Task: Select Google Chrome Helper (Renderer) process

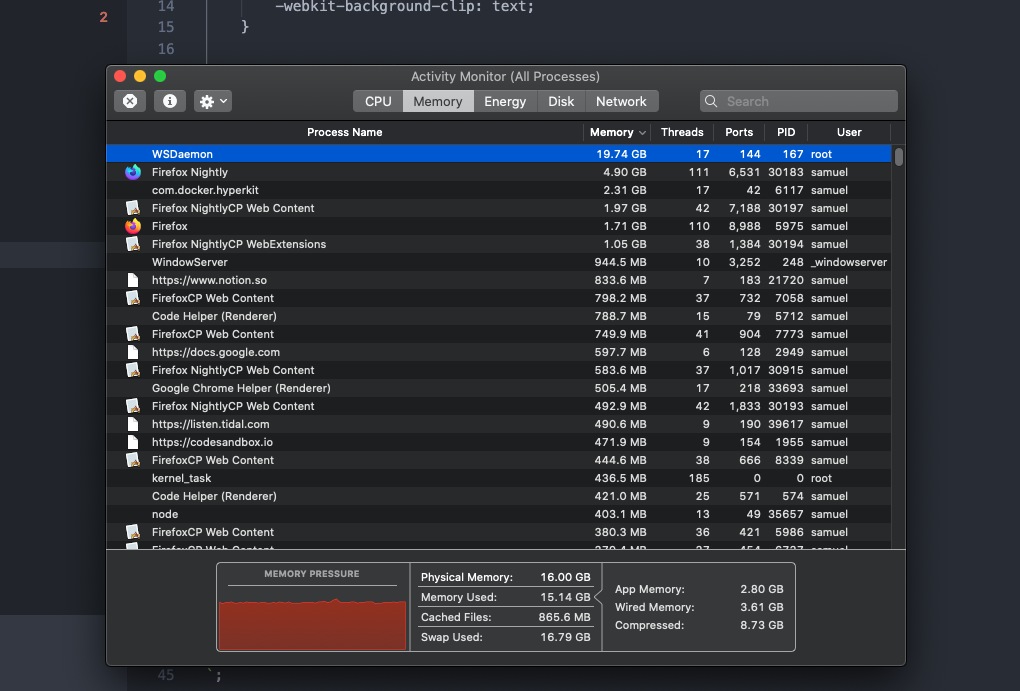Action: pos(499,388)
